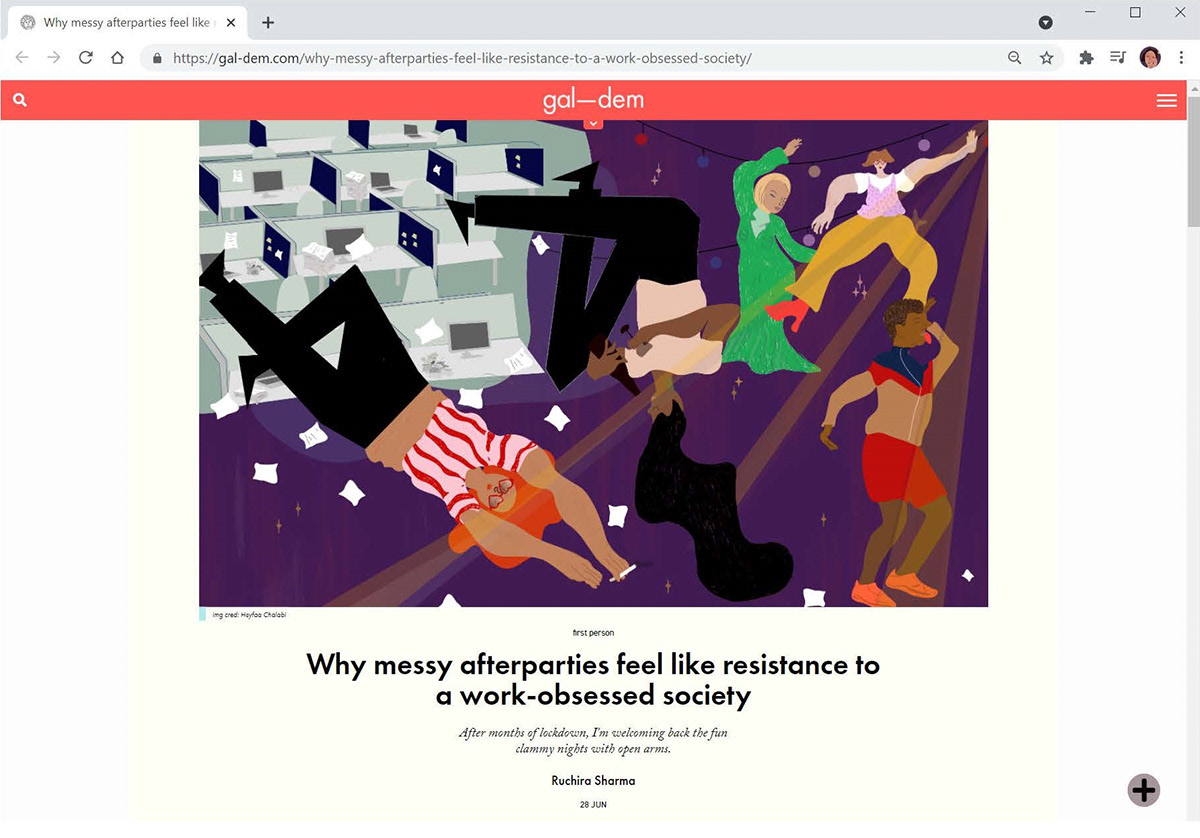Go to the browser home page
This screenshot has width=1200, height=838.
pos(117,58)
